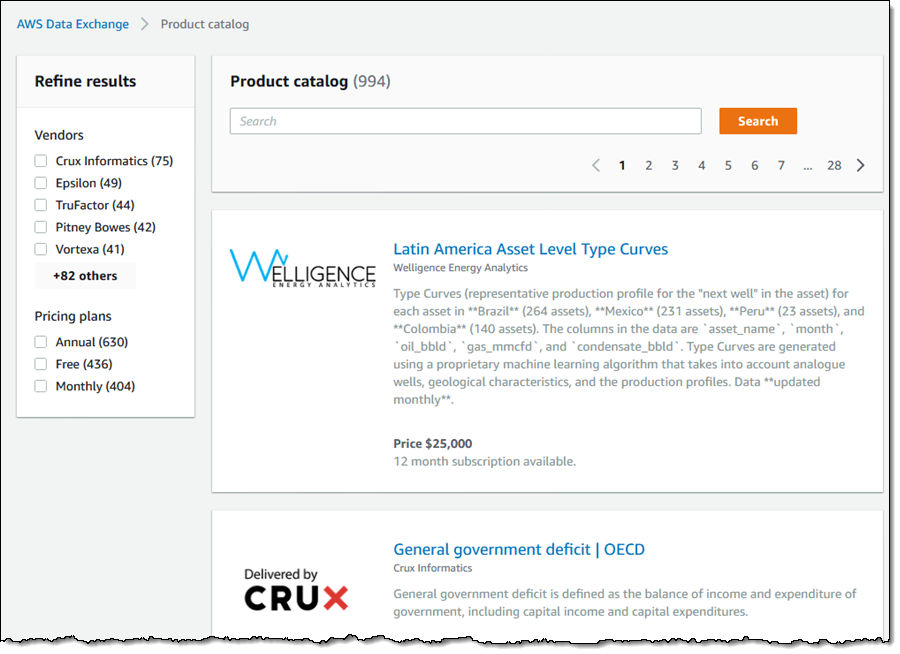Toggle the Vortexa vendor filter
900x654 pixels.
41,249
